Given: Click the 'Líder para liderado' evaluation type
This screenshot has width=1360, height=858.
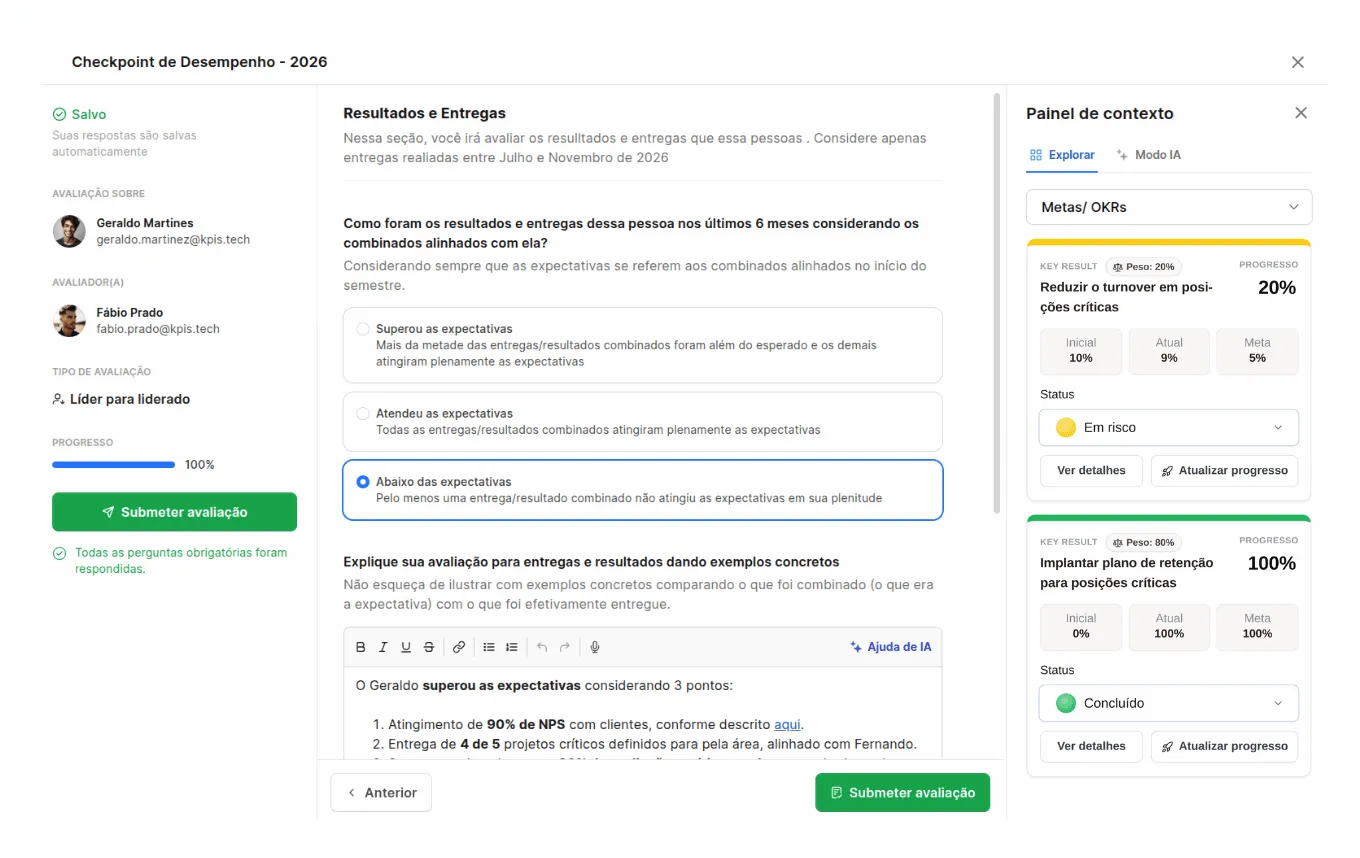Looking at the screenshot, I should [x=121, y=399].
